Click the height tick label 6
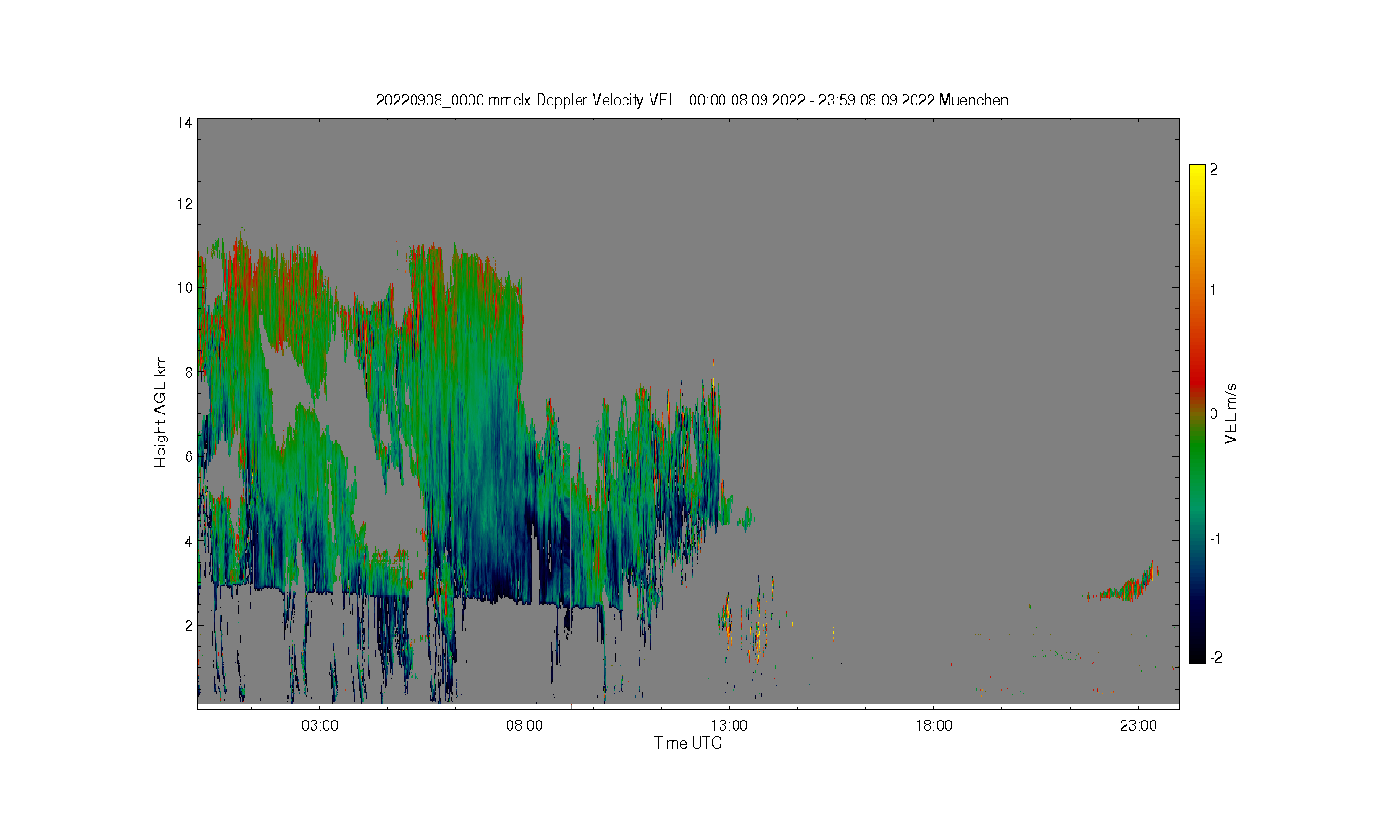1400x840 pixels. click(x=189, y=456)
